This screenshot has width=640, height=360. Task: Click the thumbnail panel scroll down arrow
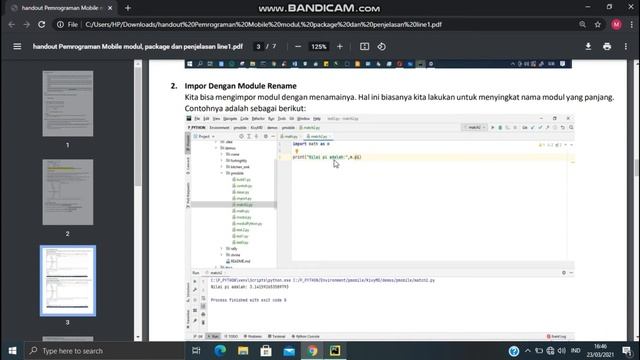tap(138, 337)
